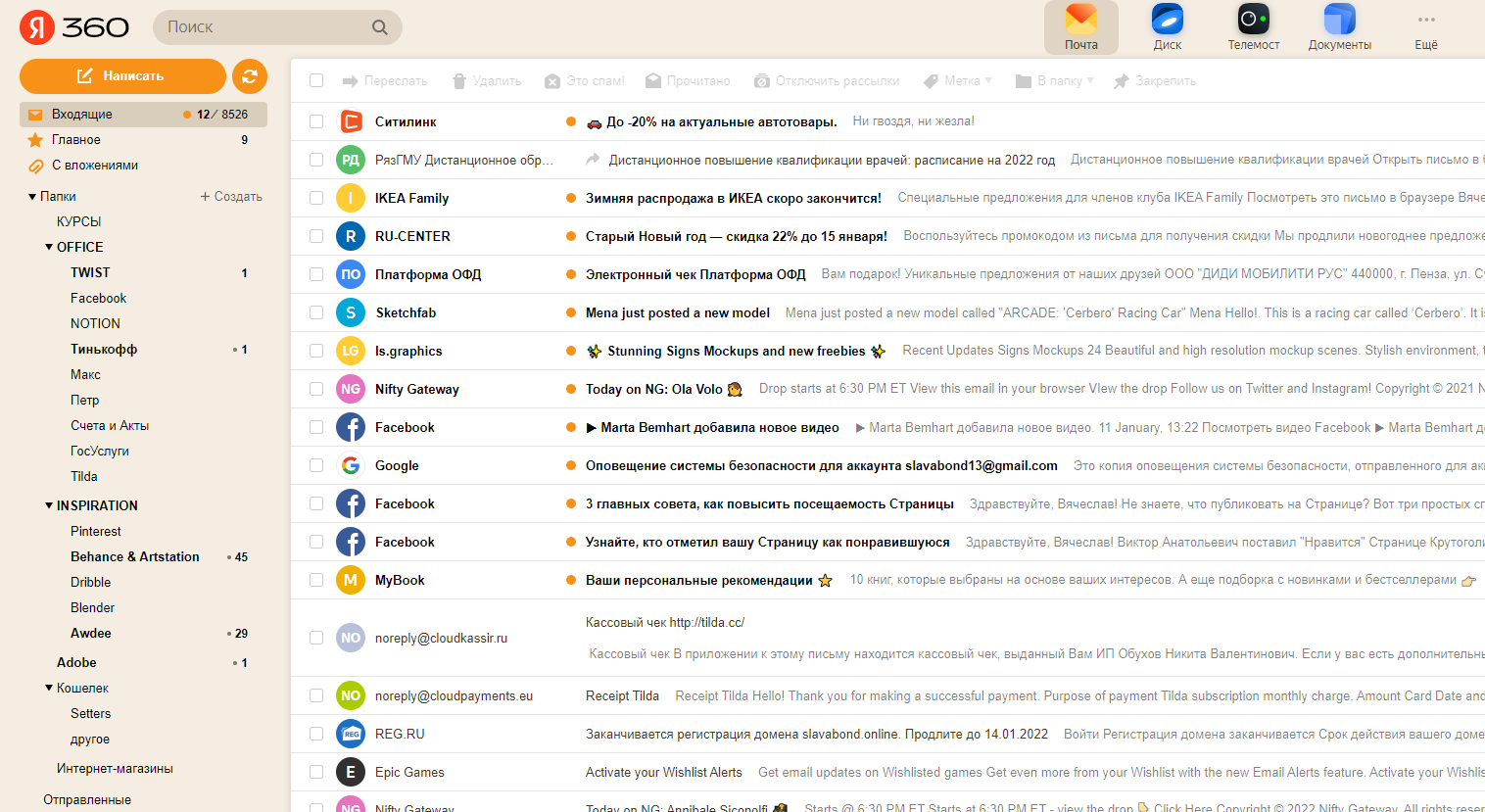Click the MyBook sender avatar

point(351,580)
